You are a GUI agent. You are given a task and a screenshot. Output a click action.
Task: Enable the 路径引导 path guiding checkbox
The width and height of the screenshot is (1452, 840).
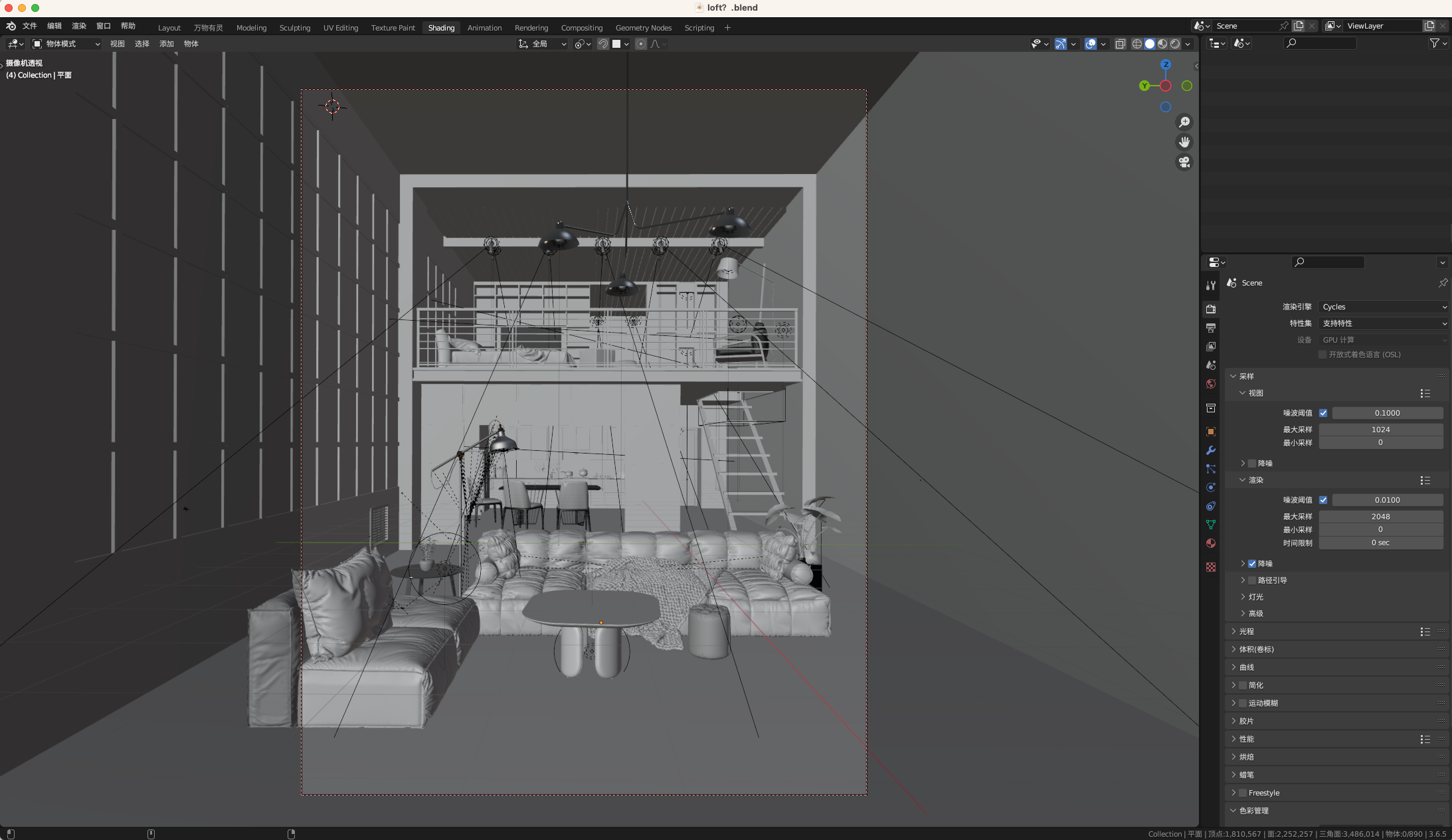click(x=1252, y=580)
